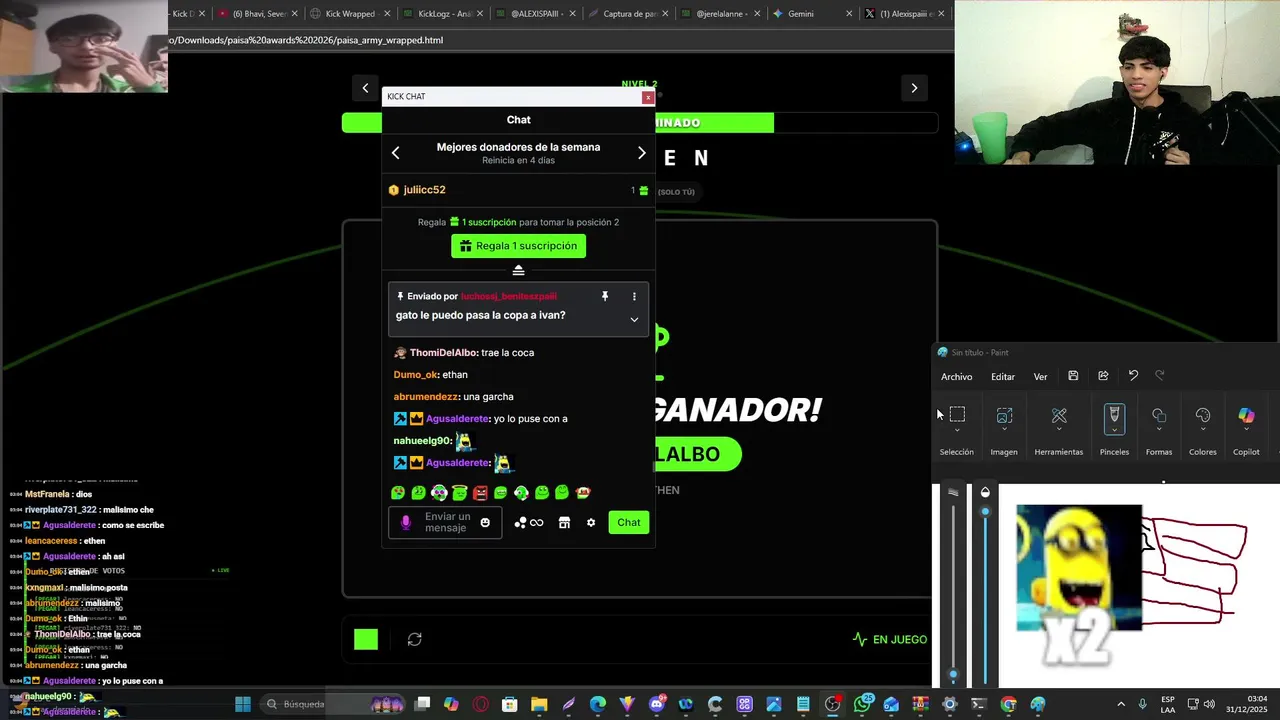Screen dimensions: 1280x720
Task: Expand the Formas dropdown arrow in Paint
Action: [1159, 430]
